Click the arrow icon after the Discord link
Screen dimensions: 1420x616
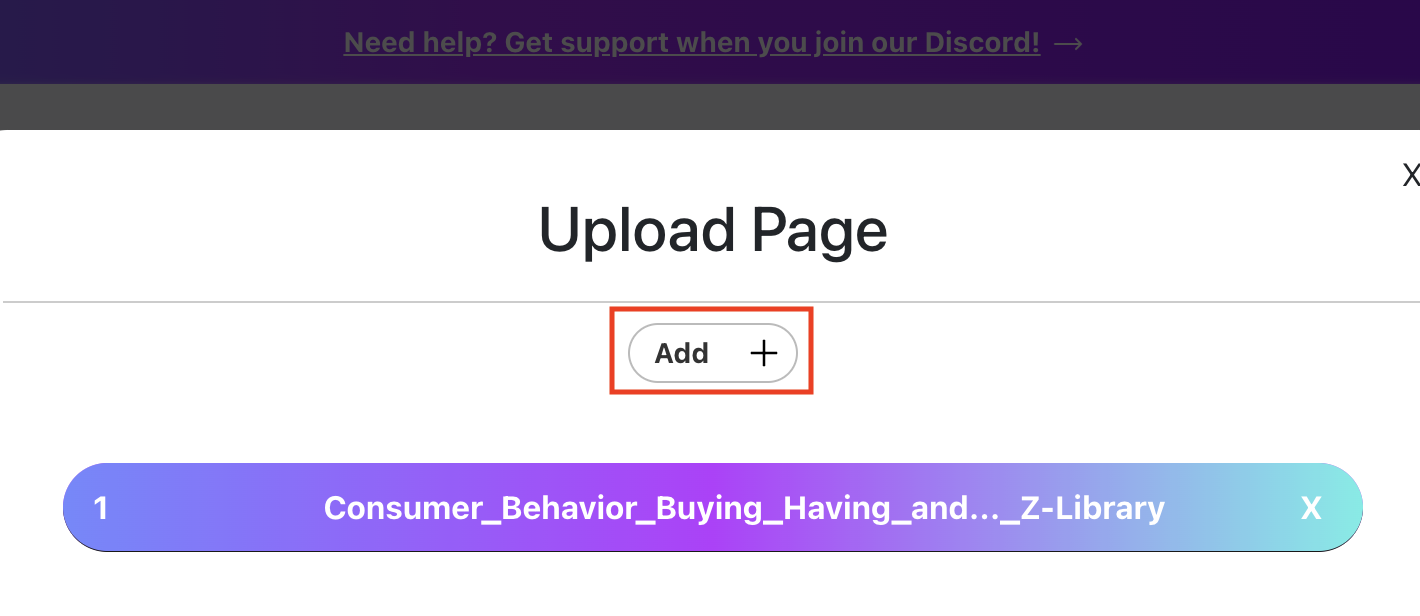tap(1068, 42)
